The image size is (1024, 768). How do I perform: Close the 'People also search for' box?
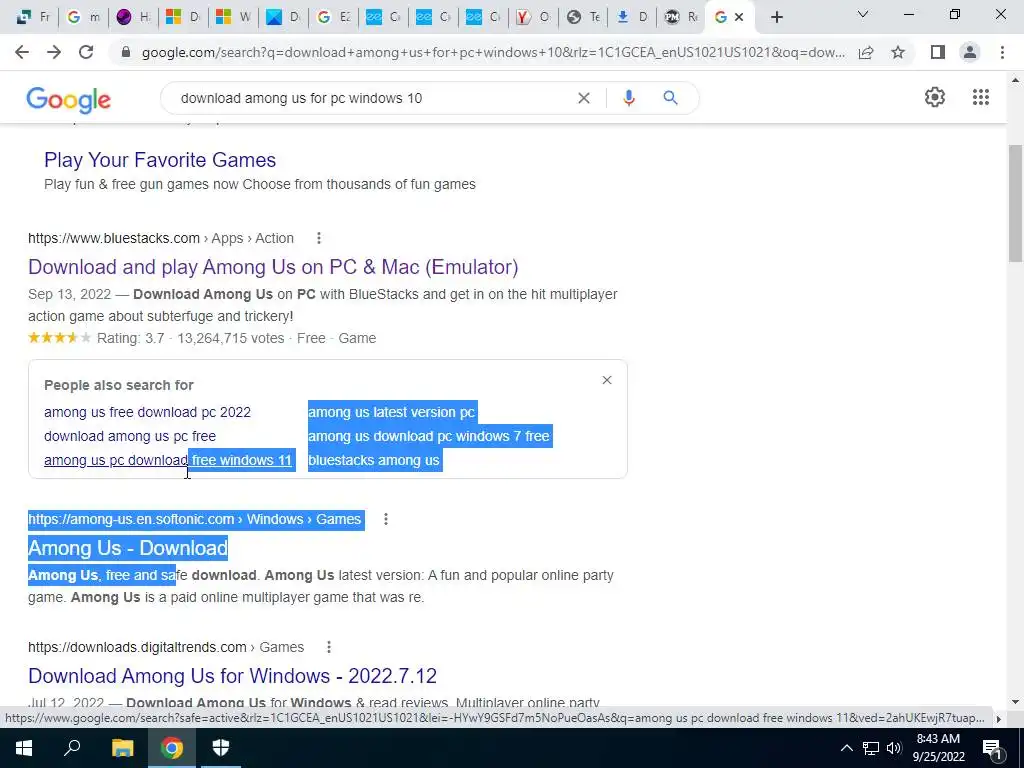click(607, 380)
